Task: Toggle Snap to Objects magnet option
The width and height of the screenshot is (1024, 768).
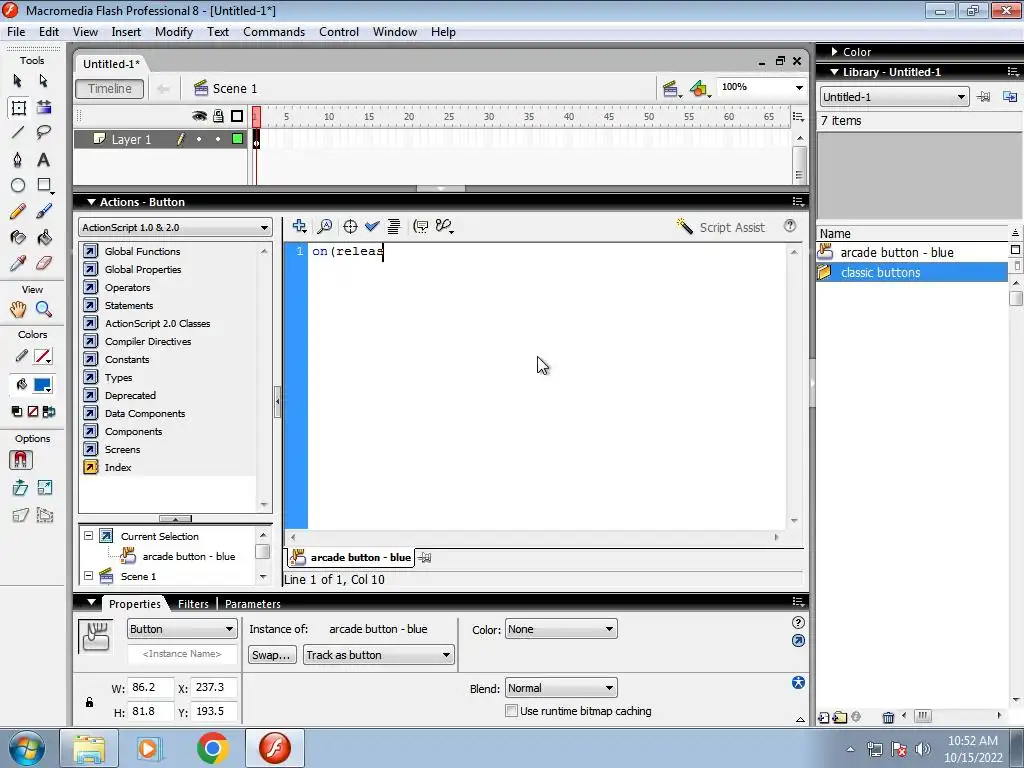Action: click(20, 460)
